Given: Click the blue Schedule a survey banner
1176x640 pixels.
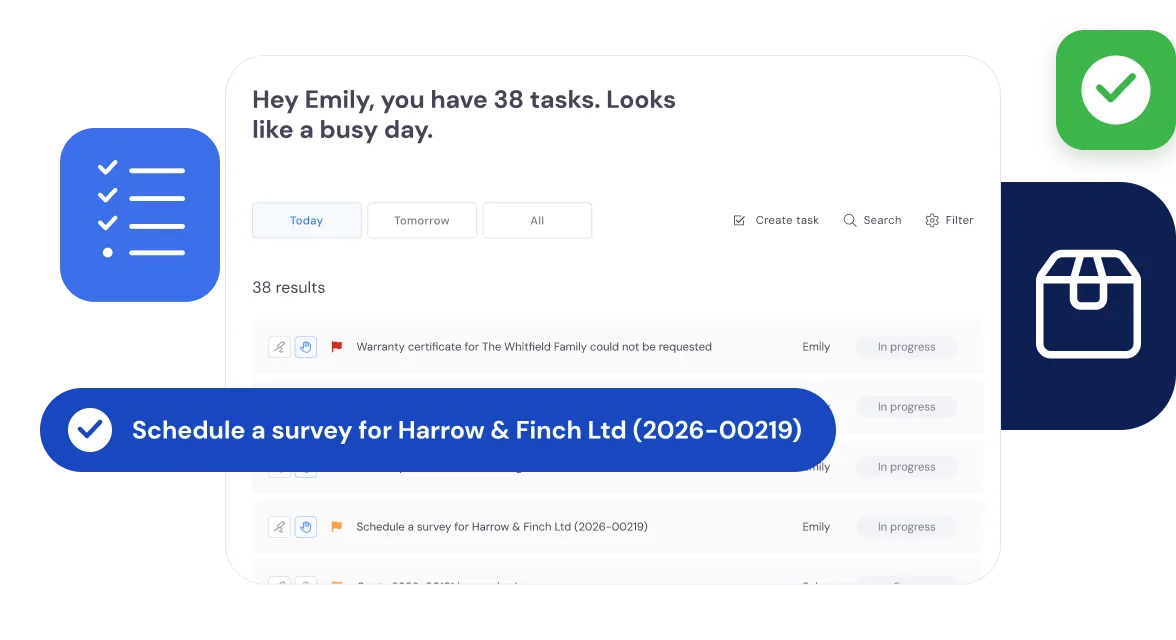Looking at the screenshot, I should click(x=438, y=430).
